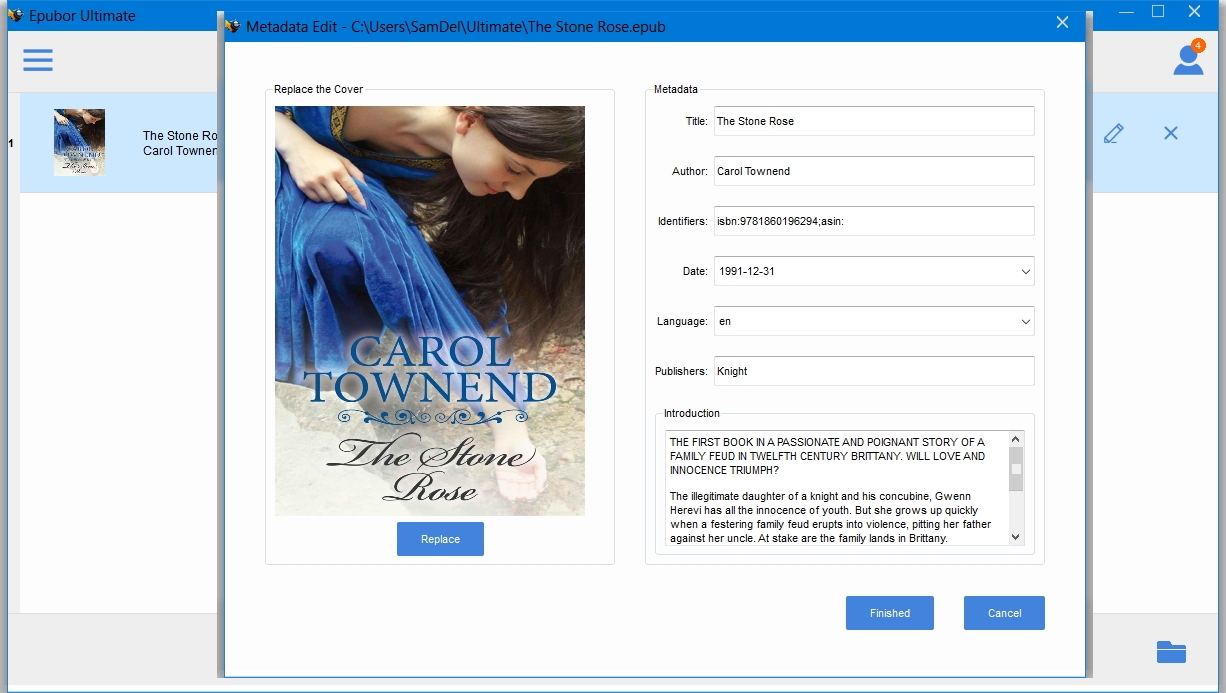
Task: Expand the Date dropdown arrow
Action: pyautogui.click(x=1025, y=271)
